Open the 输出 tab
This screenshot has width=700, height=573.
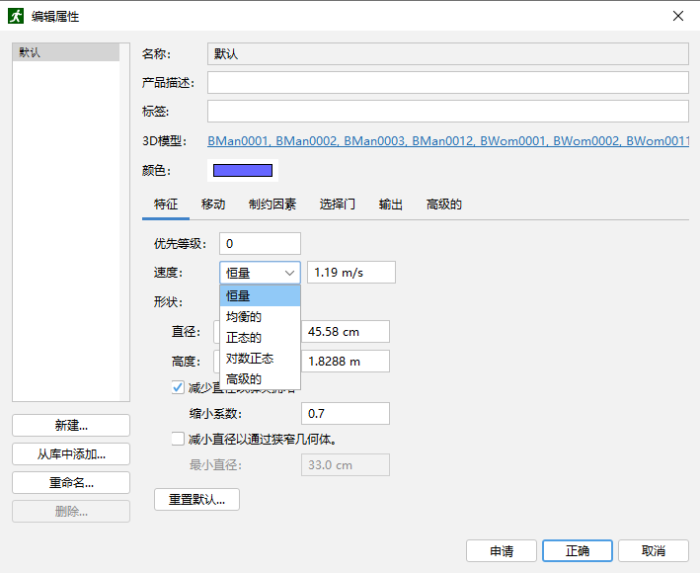390,204
